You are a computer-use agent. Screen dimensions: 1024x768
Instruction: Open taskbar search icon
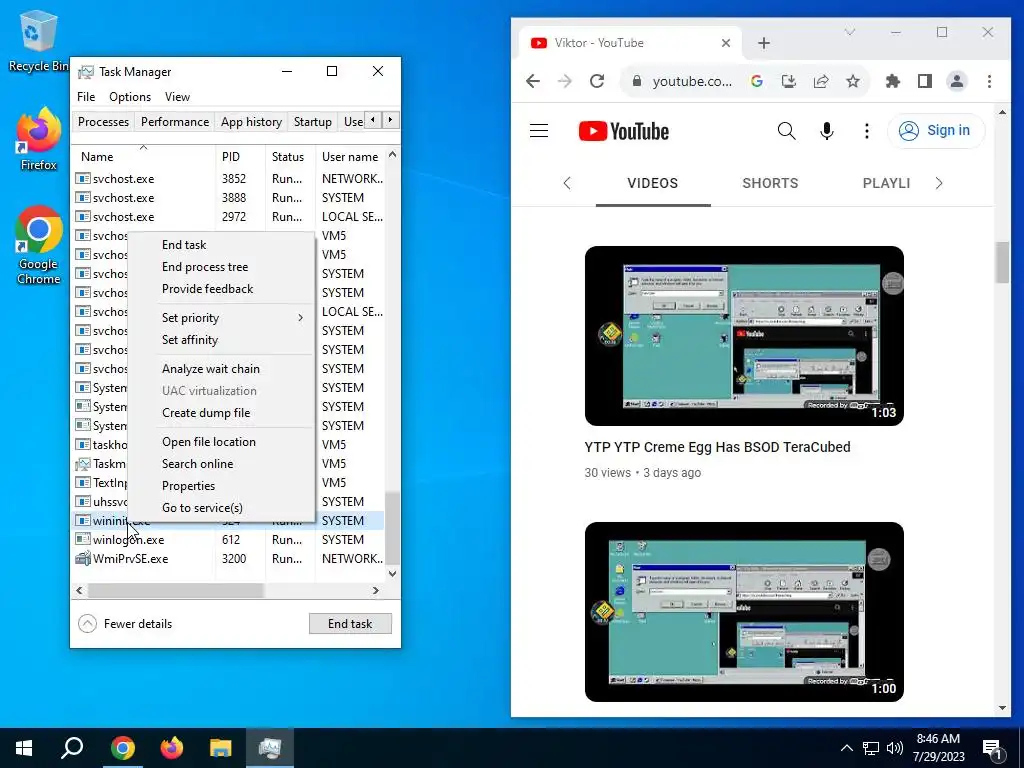pos(72,748)
